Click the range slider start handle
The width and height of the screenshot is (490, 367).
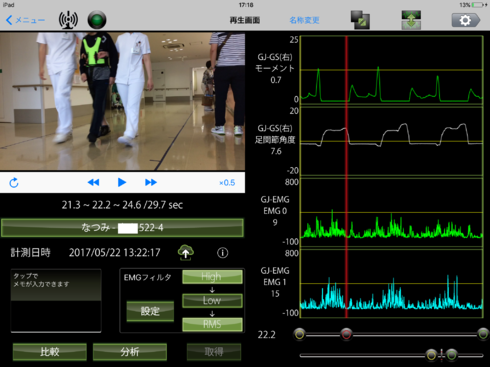pos(300,334)
